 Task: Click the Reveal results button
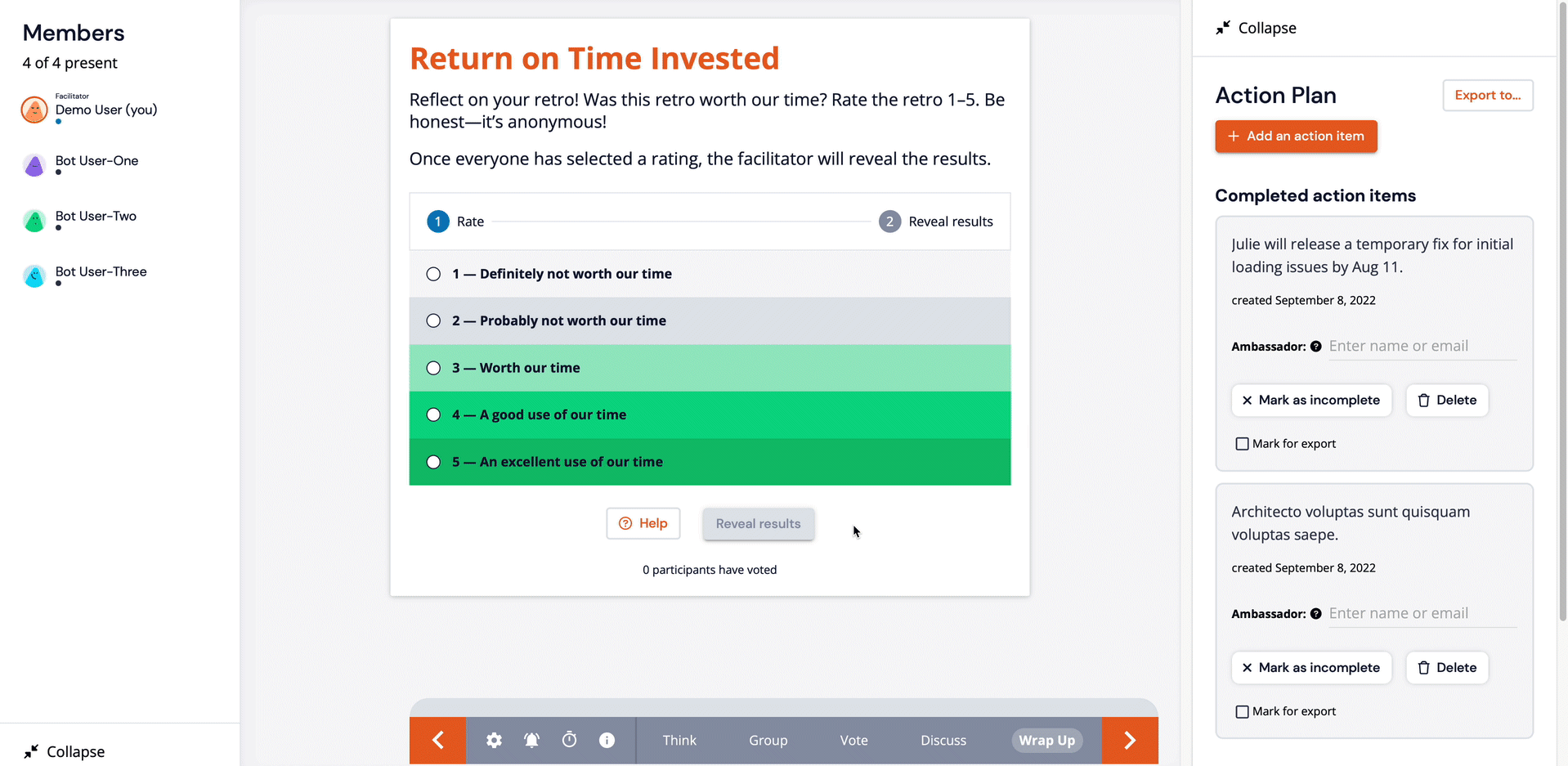click(758, 523)
